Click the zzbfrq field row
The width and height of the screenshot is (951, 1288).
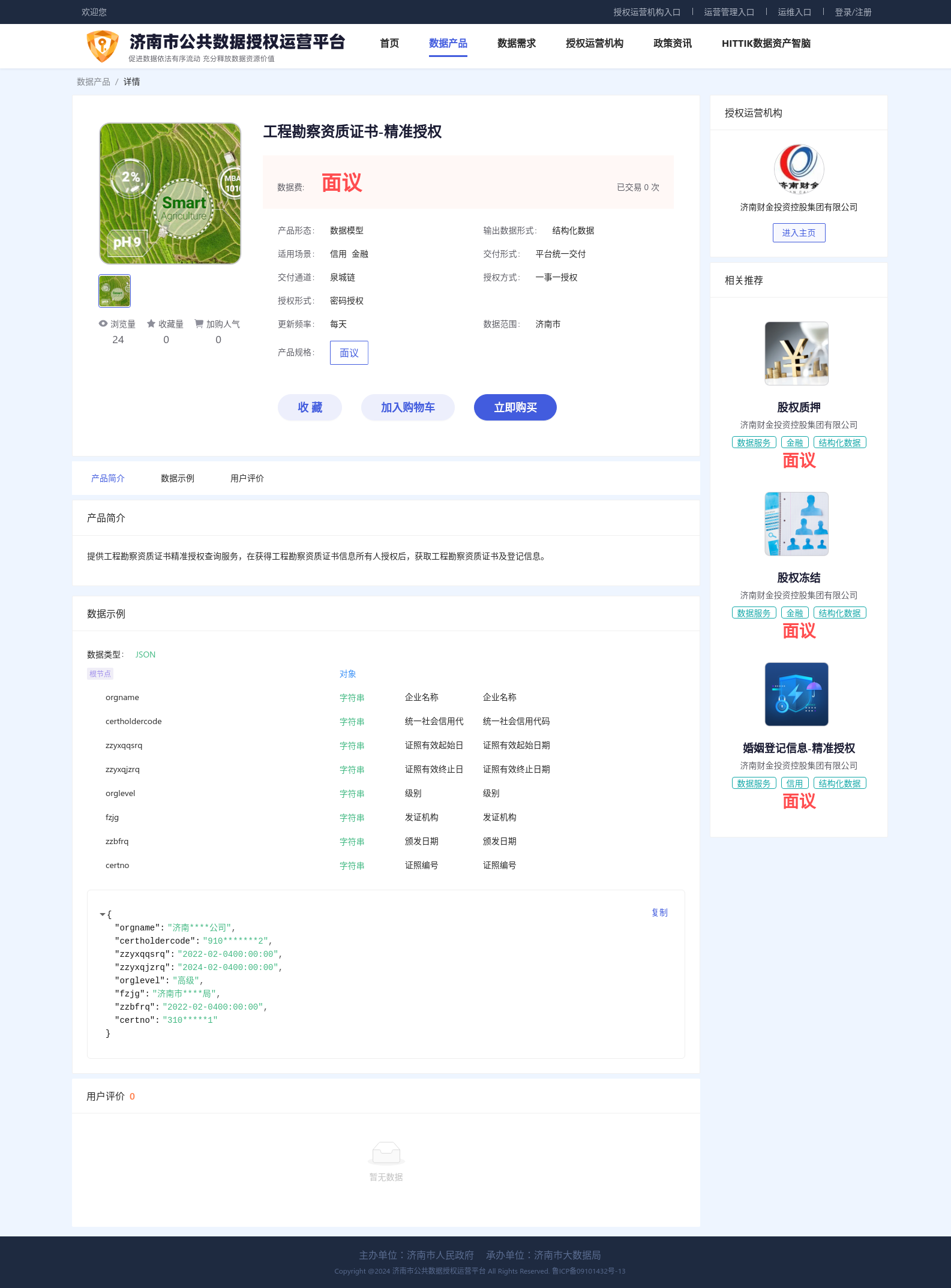tap(386, 842)
